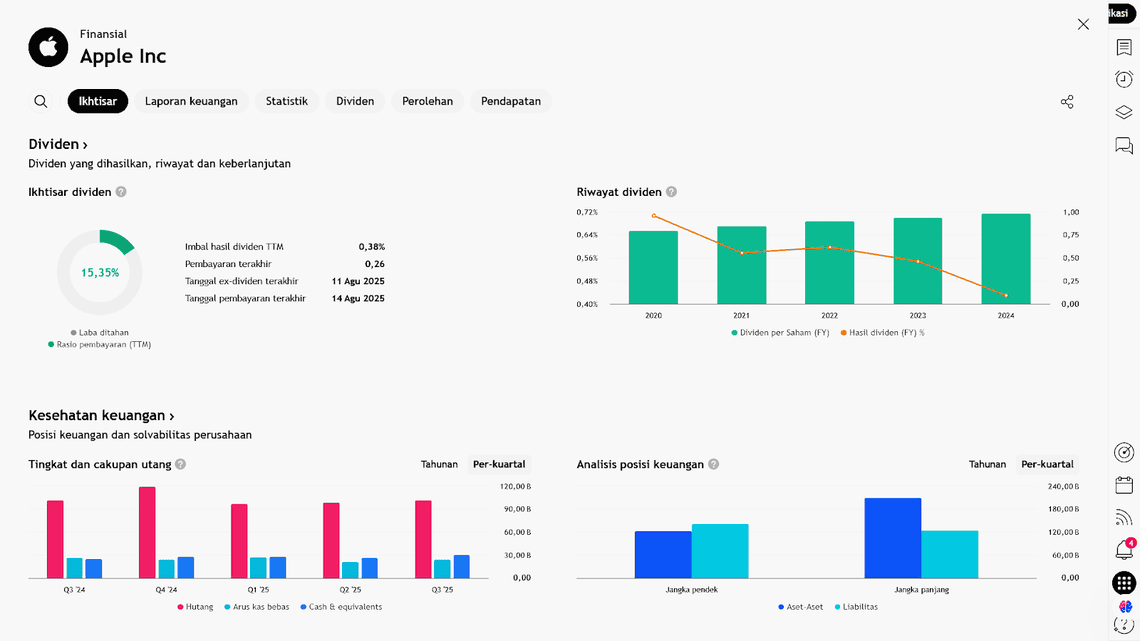
Task: Open the object tree layers icon
Action: tap(1124, 113)
